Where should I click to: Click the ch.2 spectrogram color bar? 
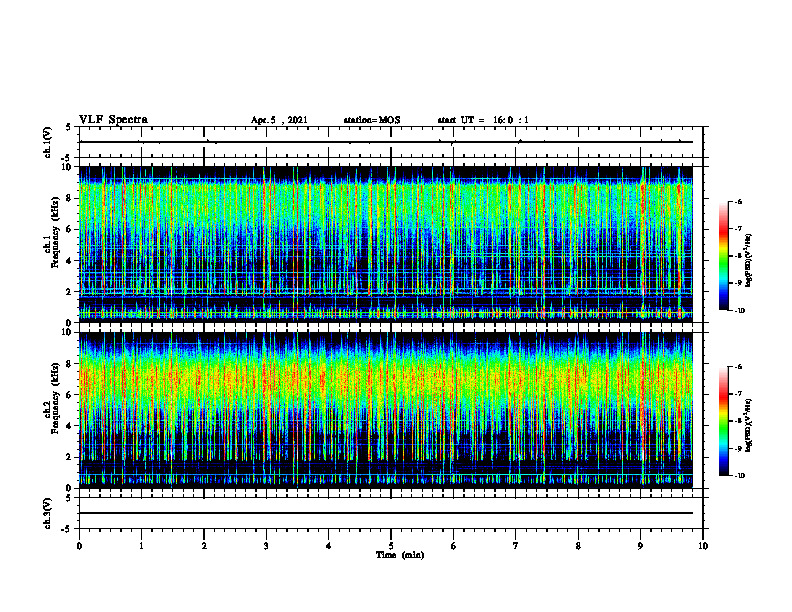point(724,421)
